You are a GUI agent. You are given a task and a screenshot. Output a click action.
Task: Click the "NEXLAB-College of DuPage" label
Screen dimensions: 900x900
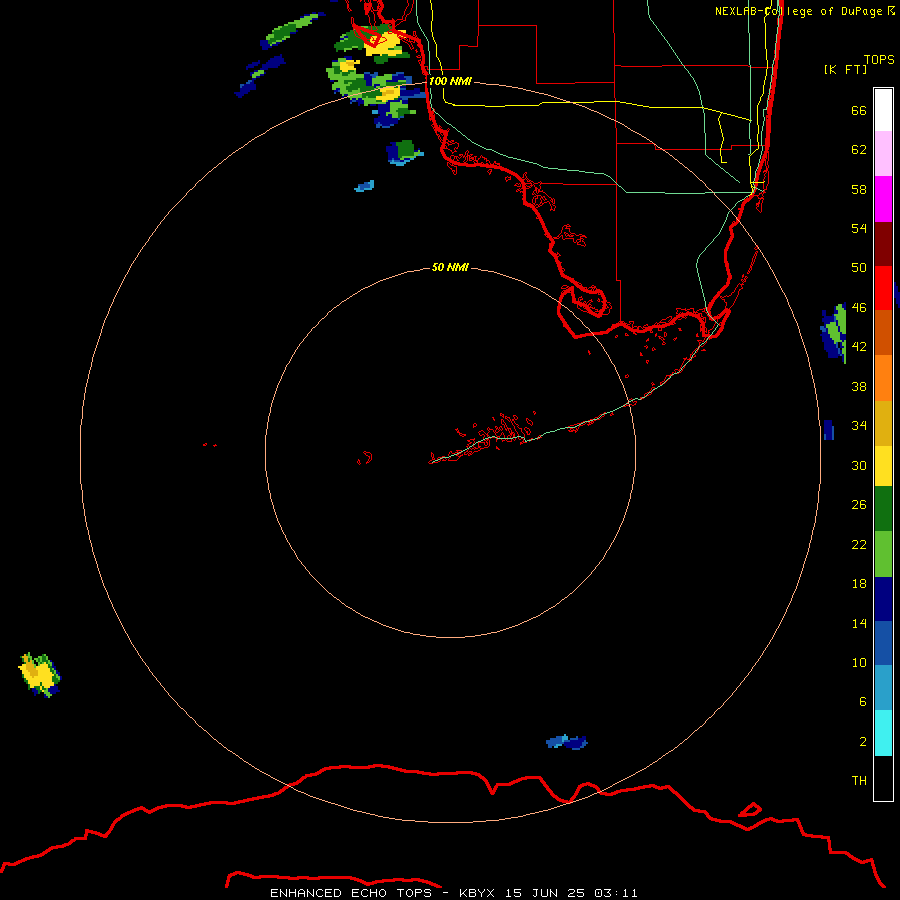click(x=800, y=11)
